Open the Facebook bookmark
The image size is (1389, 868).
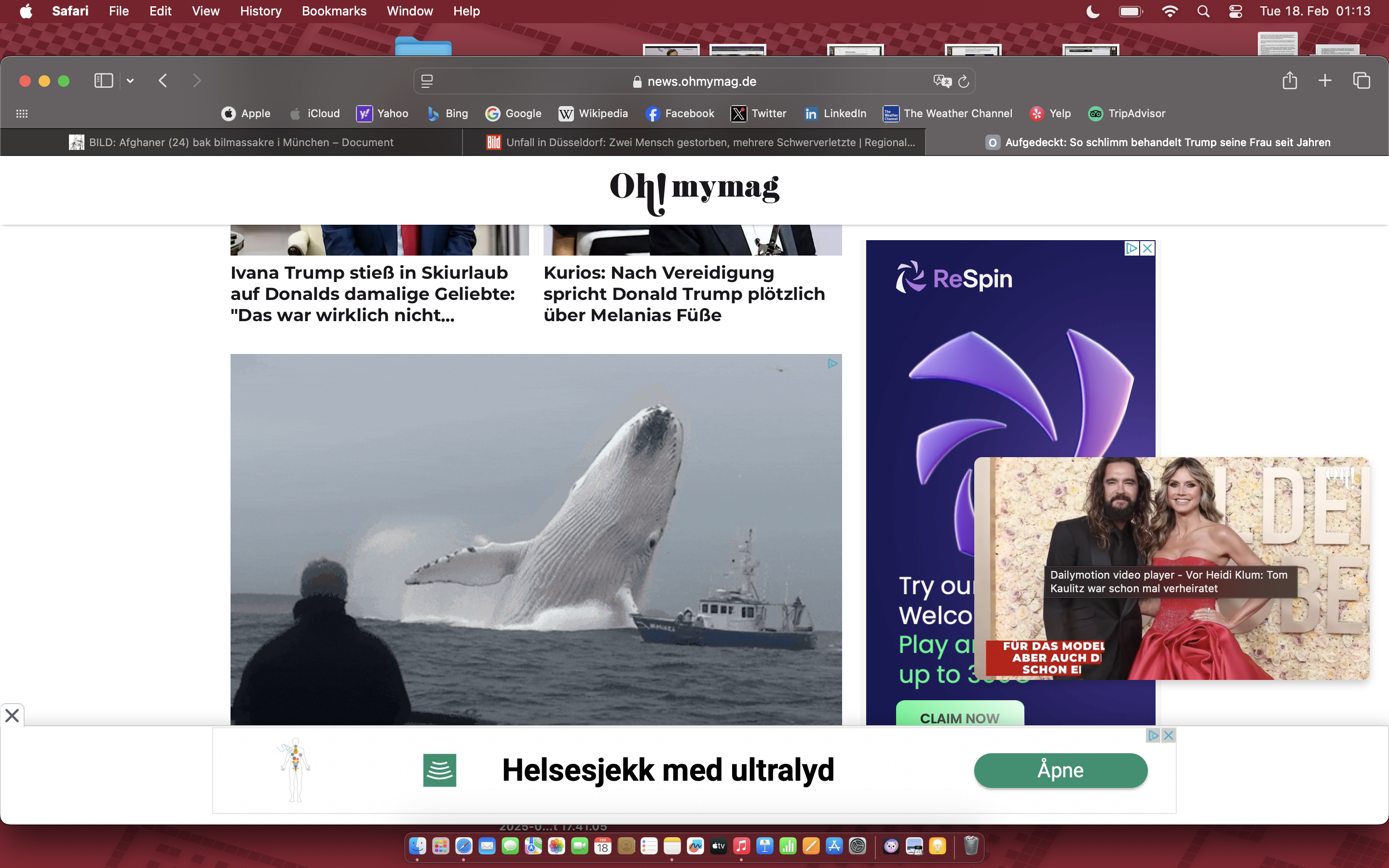pos(680,114)
